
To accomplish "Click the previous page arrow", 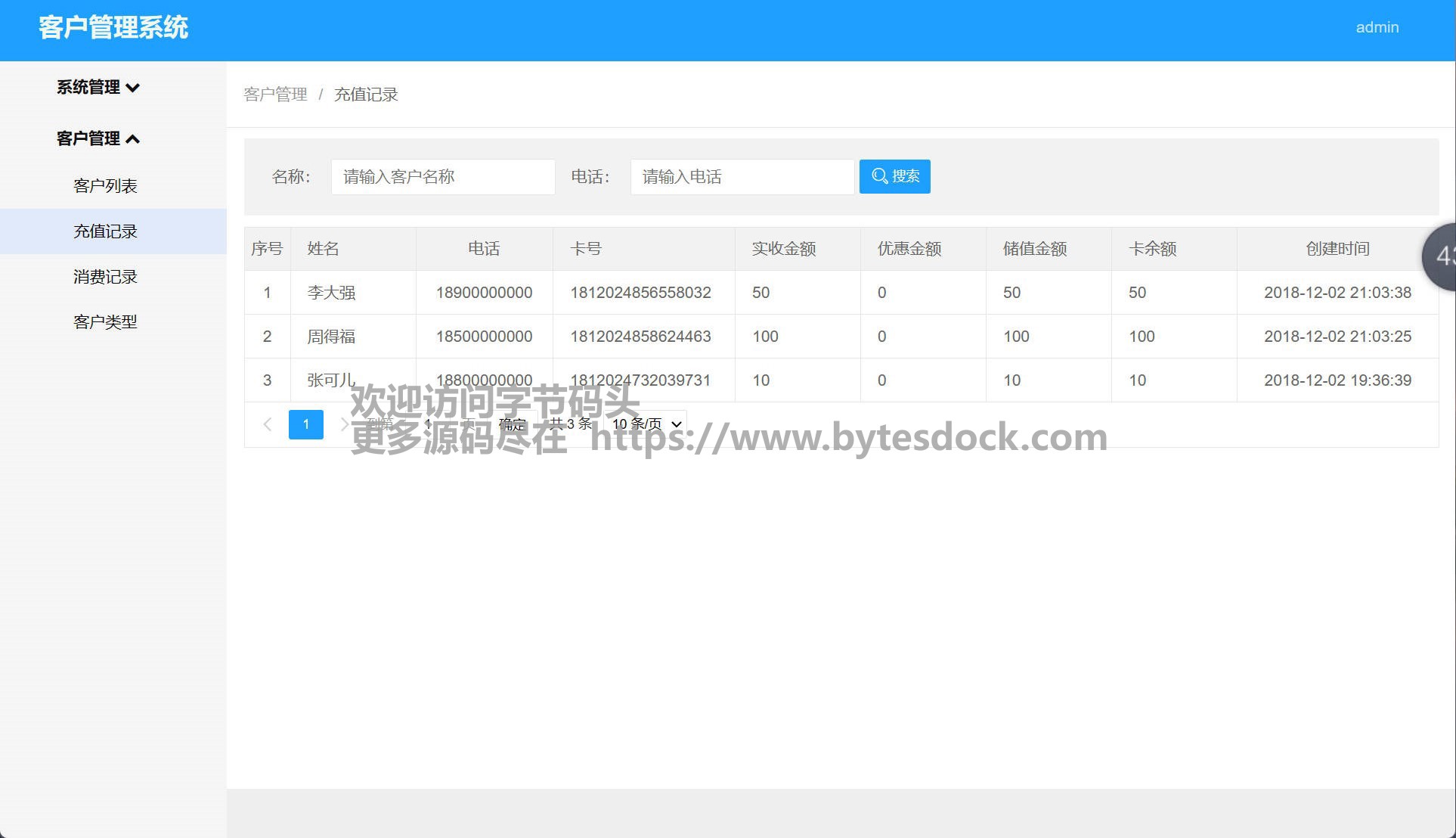I will 267,424.
